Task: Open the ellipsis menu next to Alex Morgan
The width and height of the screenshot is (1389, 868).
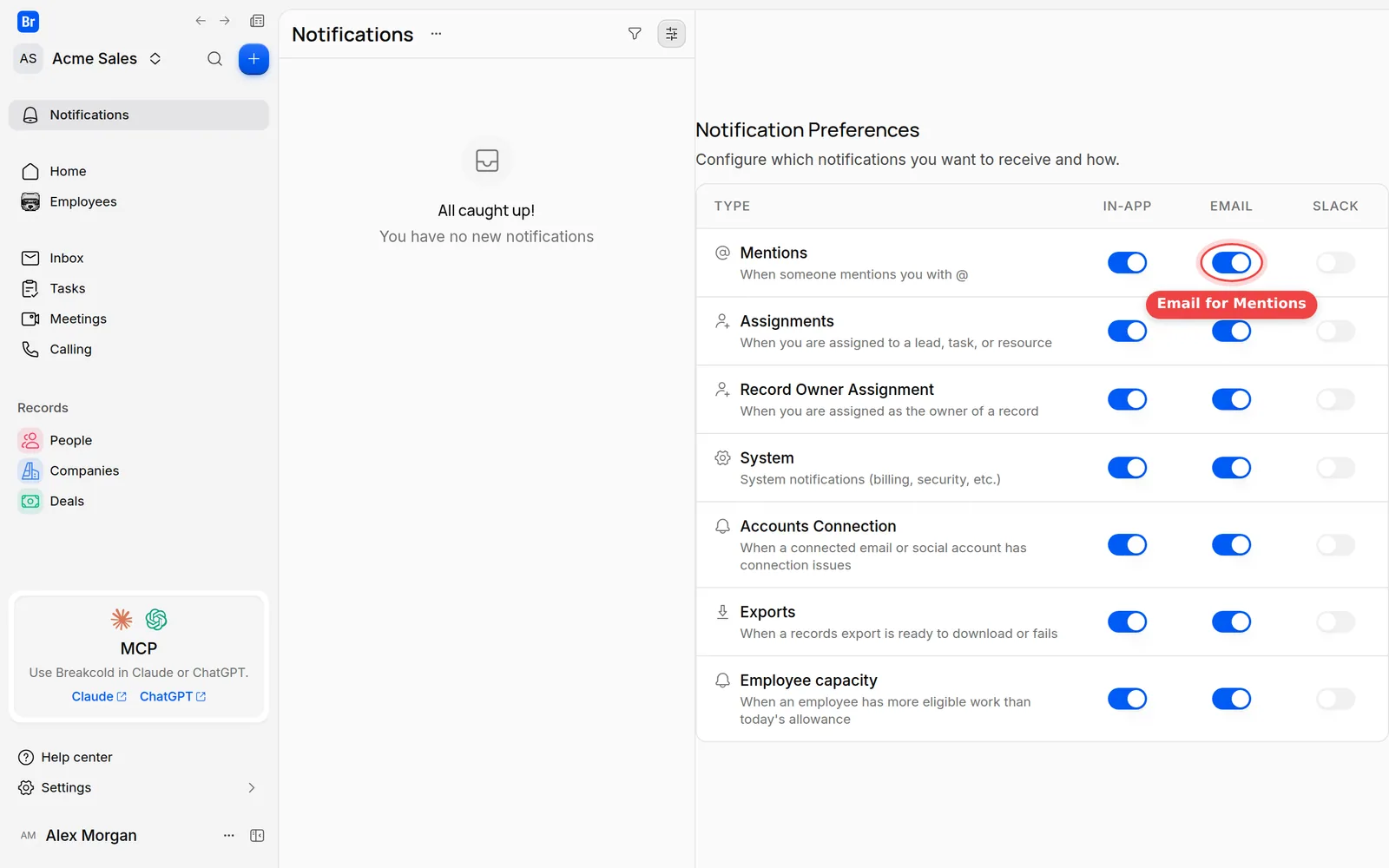Action: [229, 836]
